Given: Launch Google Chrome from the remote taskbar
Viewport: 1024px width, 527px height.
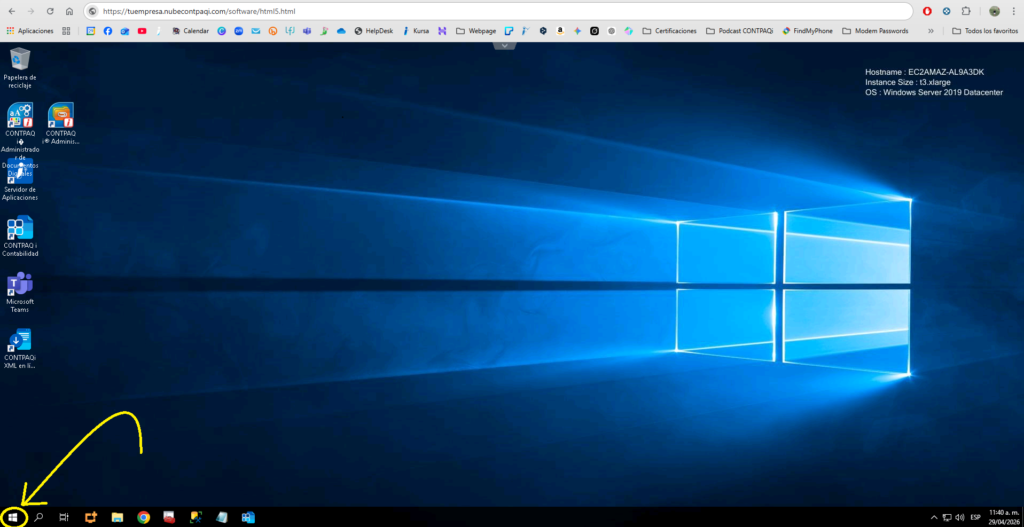Looking at the screenshot, I should 144,517.
